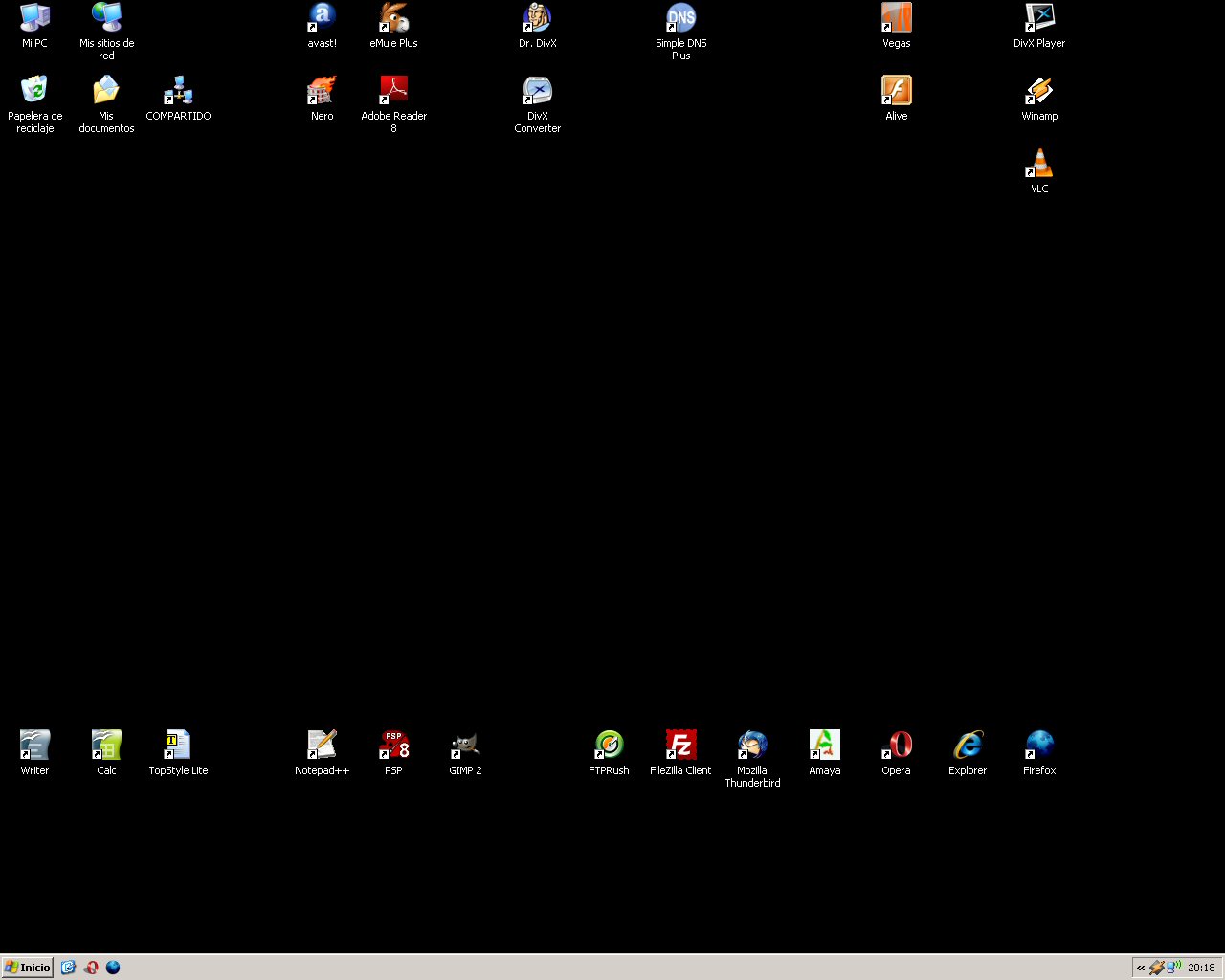Click the blue globe quick launch icon

(x=113, y=968)
